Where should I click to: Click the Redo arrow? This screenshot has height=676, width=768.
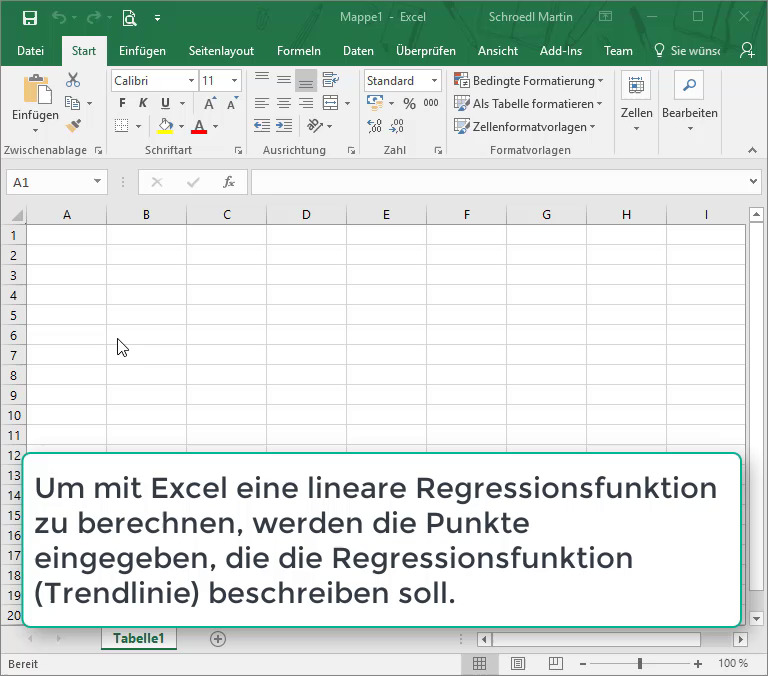coord(94,18)
